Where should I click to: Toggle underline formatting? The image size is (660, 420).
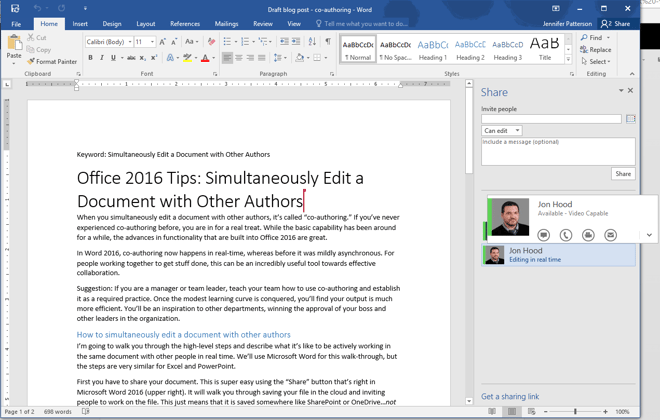pyautogui.click(x=113, y=58)
